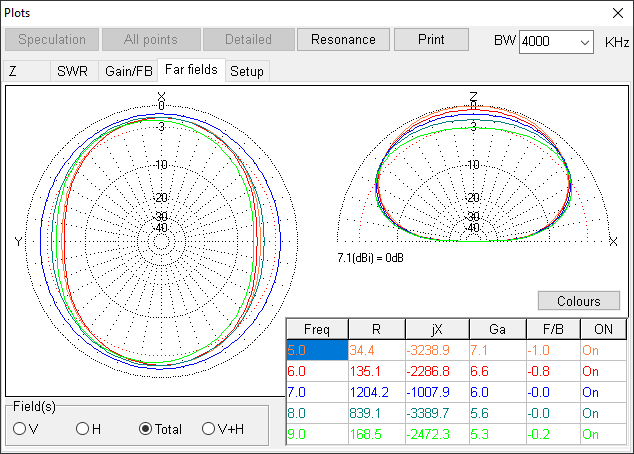The image size is (634, 454).
Task: Go to the Gain/FB tab
Action: (129, 71)
